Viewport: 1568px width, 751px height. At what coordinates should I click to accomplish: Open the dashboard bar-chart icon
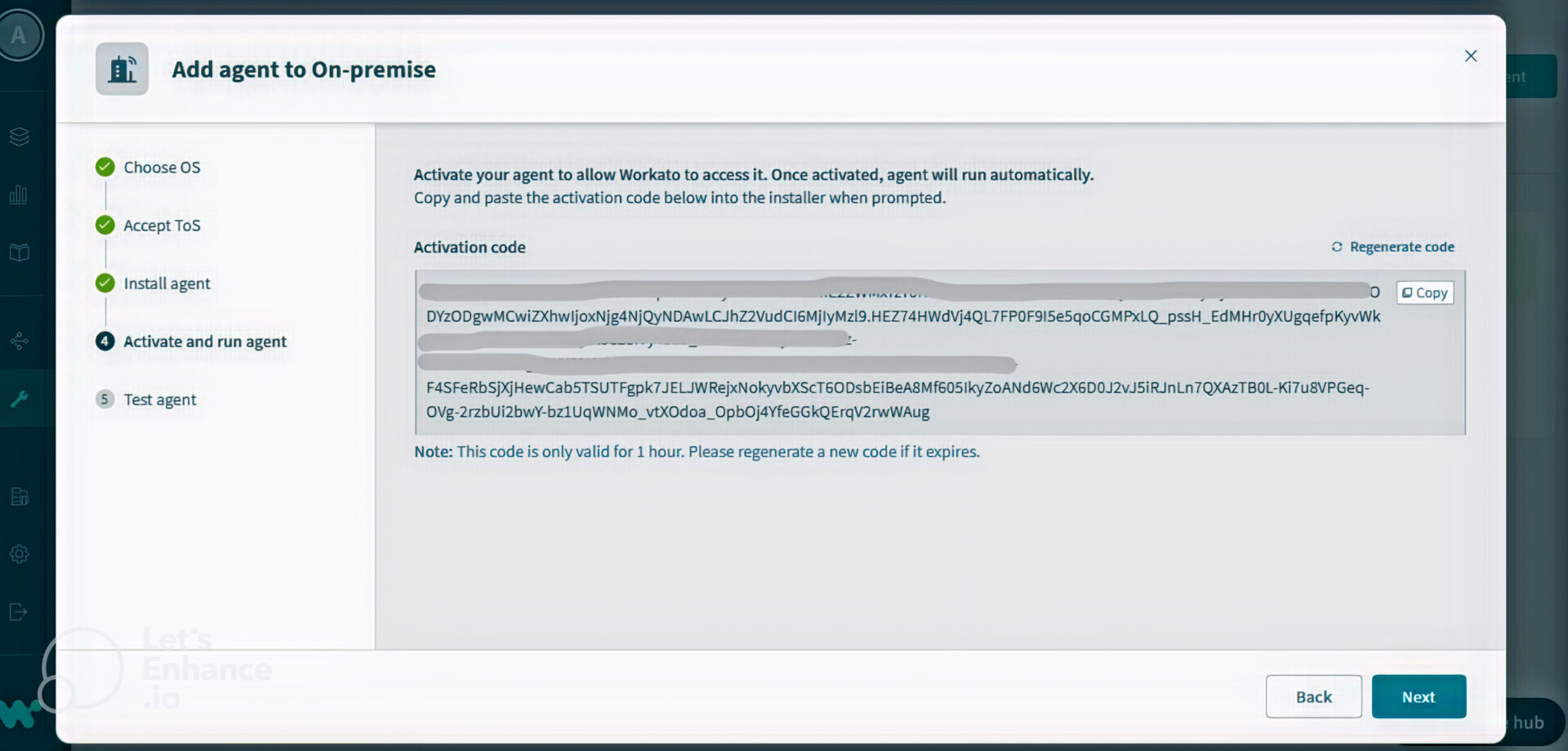[x=18, y=194]
